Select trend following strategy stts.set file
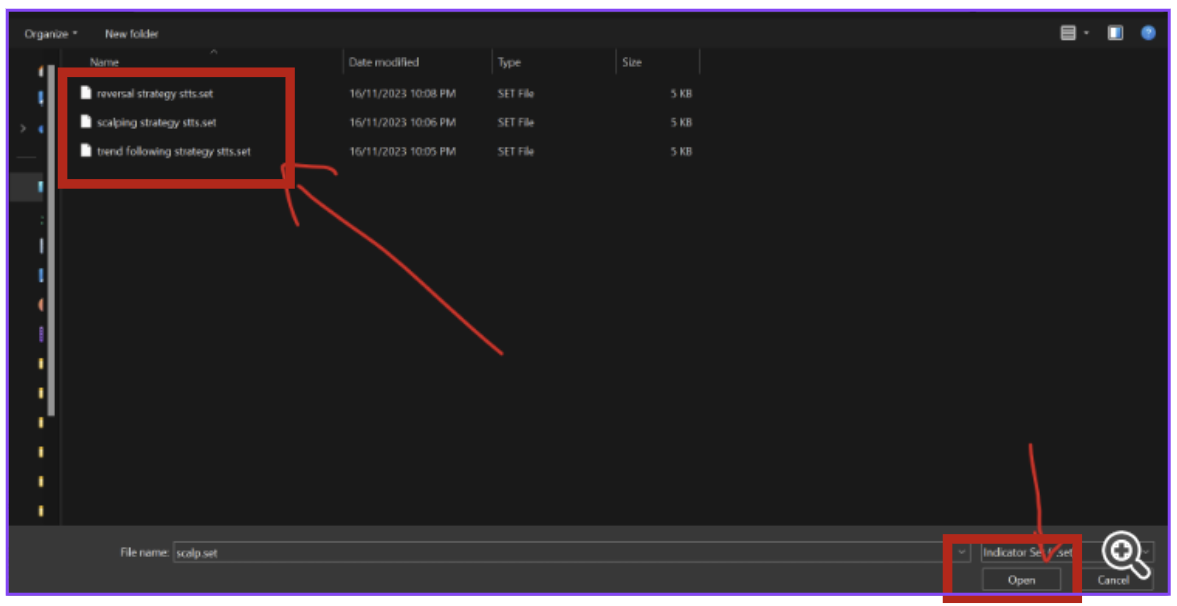This screenshot has width=1177, height=606. click(173, 152)
